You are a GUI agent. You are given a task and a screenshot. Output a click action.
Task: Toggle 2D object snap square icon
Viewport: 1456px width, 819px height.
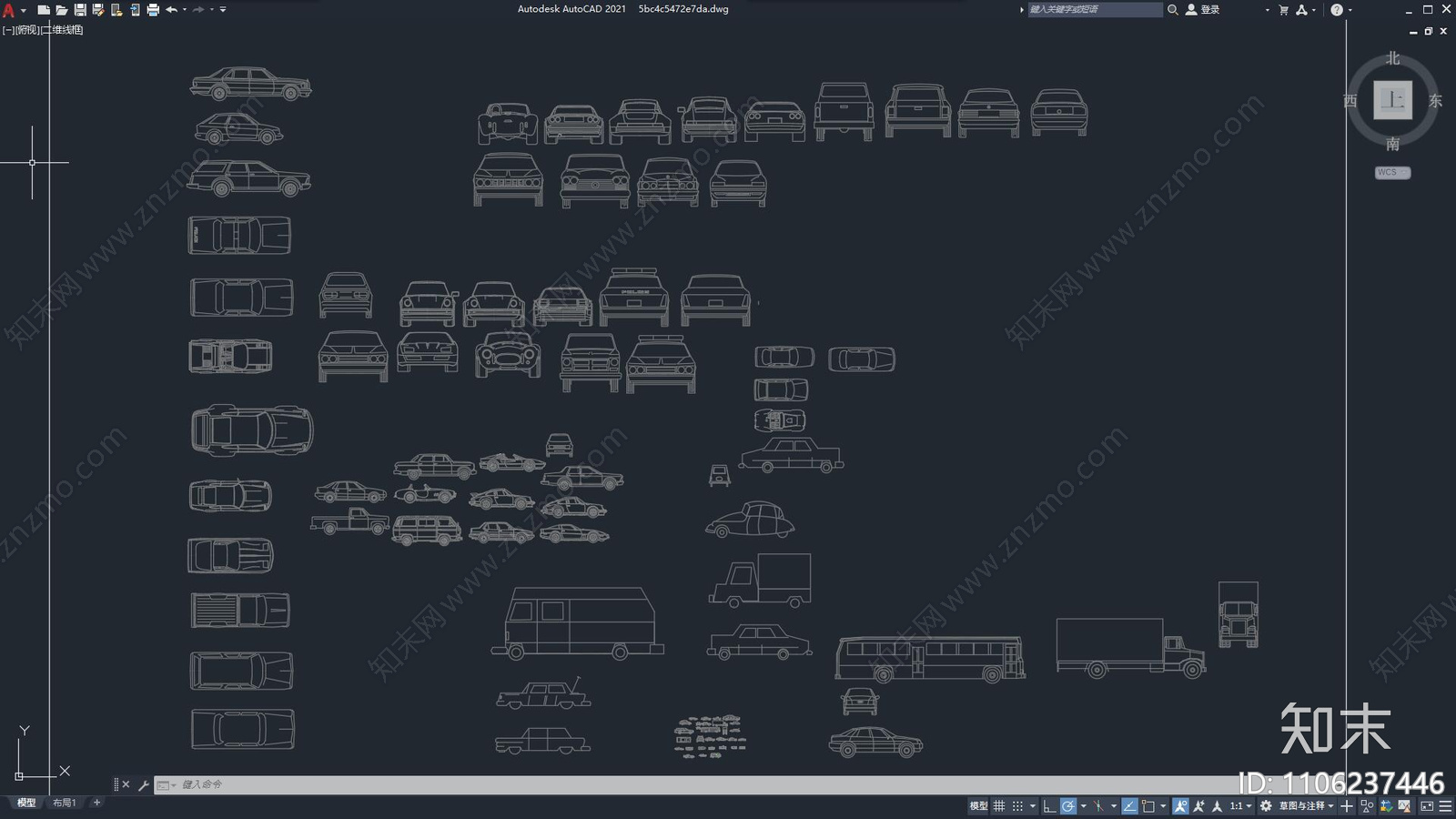click(1148, 806)
